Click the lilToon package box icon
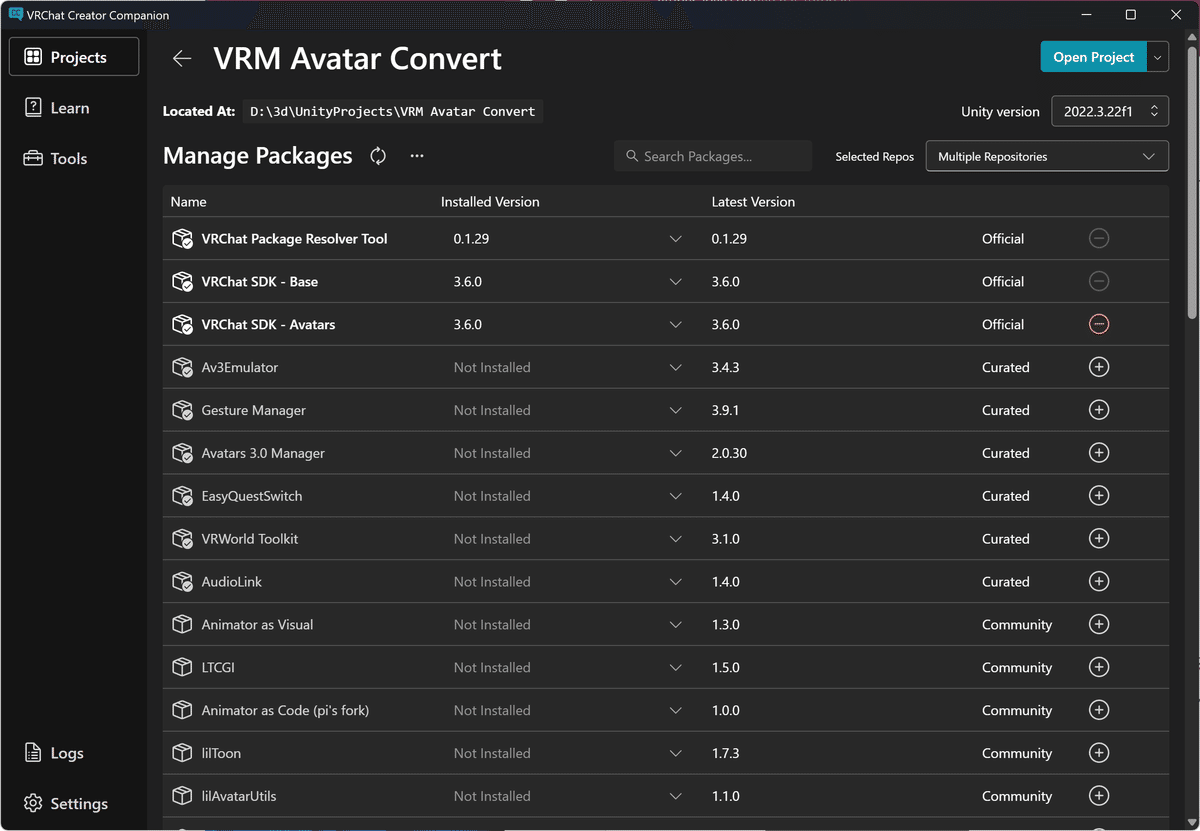 pos(182,753)
